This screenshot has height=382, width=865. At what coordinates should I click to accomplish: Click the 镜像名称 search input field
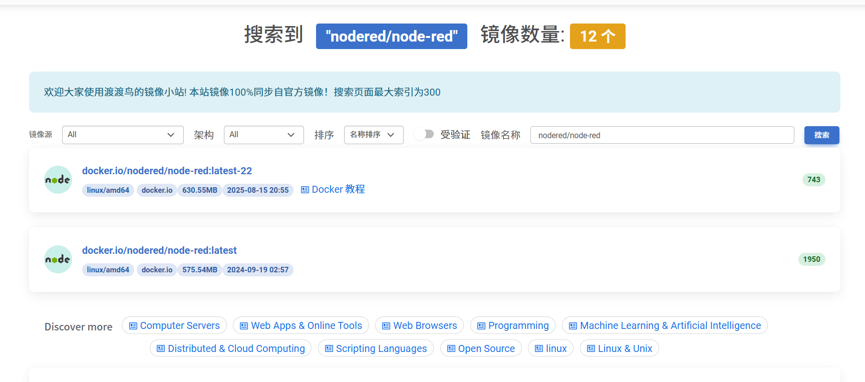tap(662, 135)
